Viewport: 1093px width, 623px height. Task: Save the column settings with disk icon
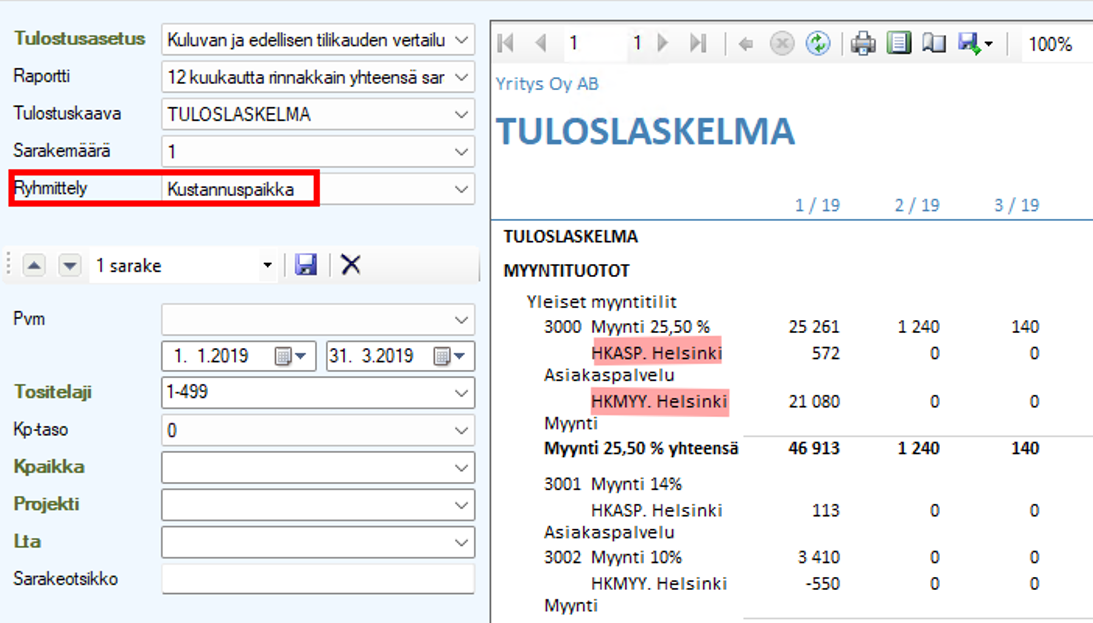coord(306,265)
